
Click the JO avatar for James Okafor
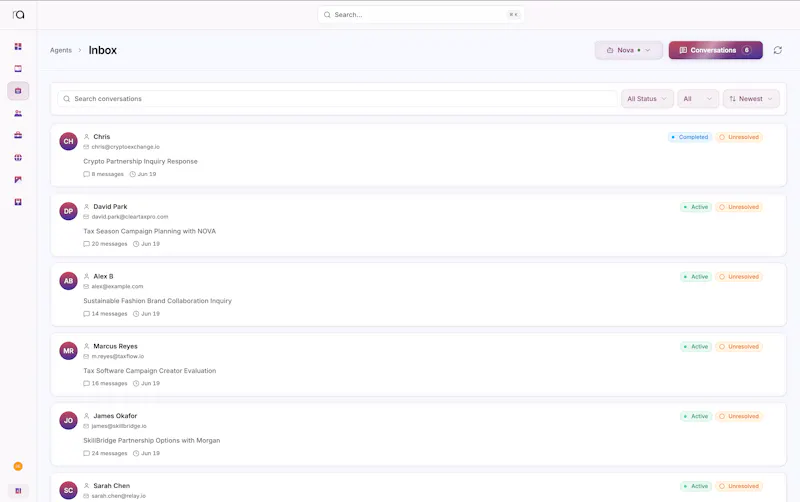tap(68, 420)
